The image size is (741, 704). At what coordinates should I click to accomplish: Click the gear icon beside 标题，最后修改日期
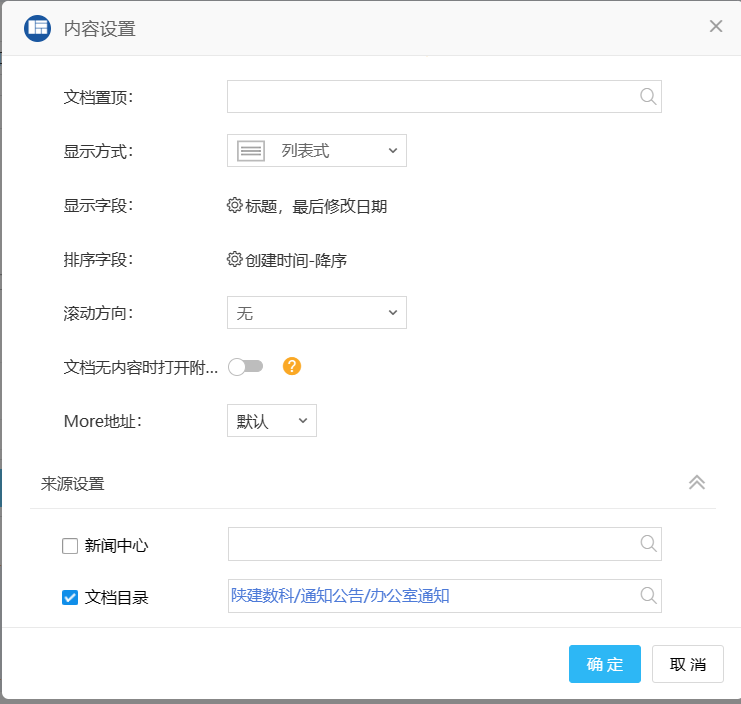[x=235, y=206]
